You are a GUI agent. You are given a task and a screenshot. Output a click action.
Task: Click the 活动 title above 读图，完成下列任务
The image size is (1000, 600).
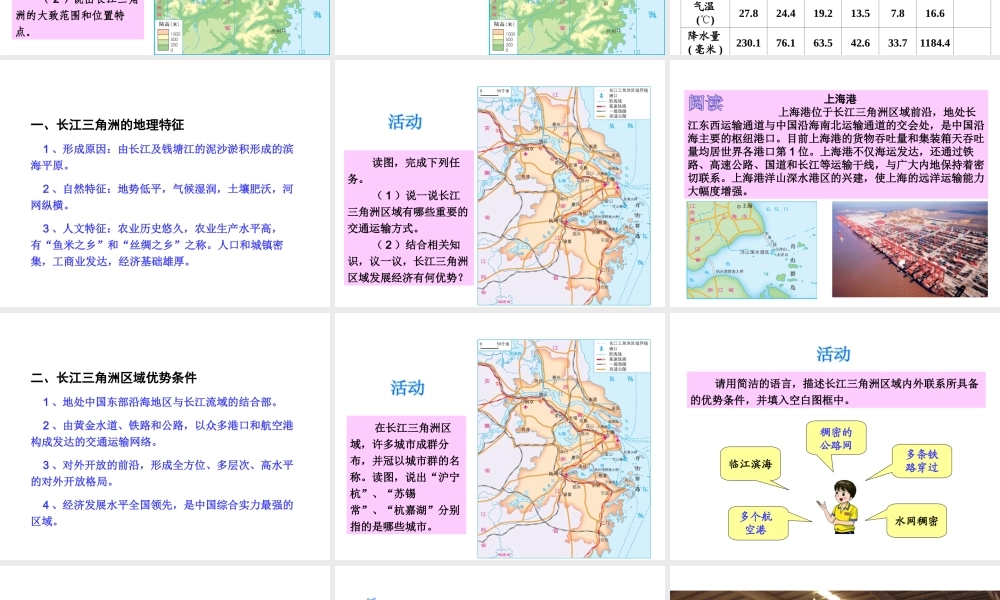pyautogui.click(x=405, y=122)
